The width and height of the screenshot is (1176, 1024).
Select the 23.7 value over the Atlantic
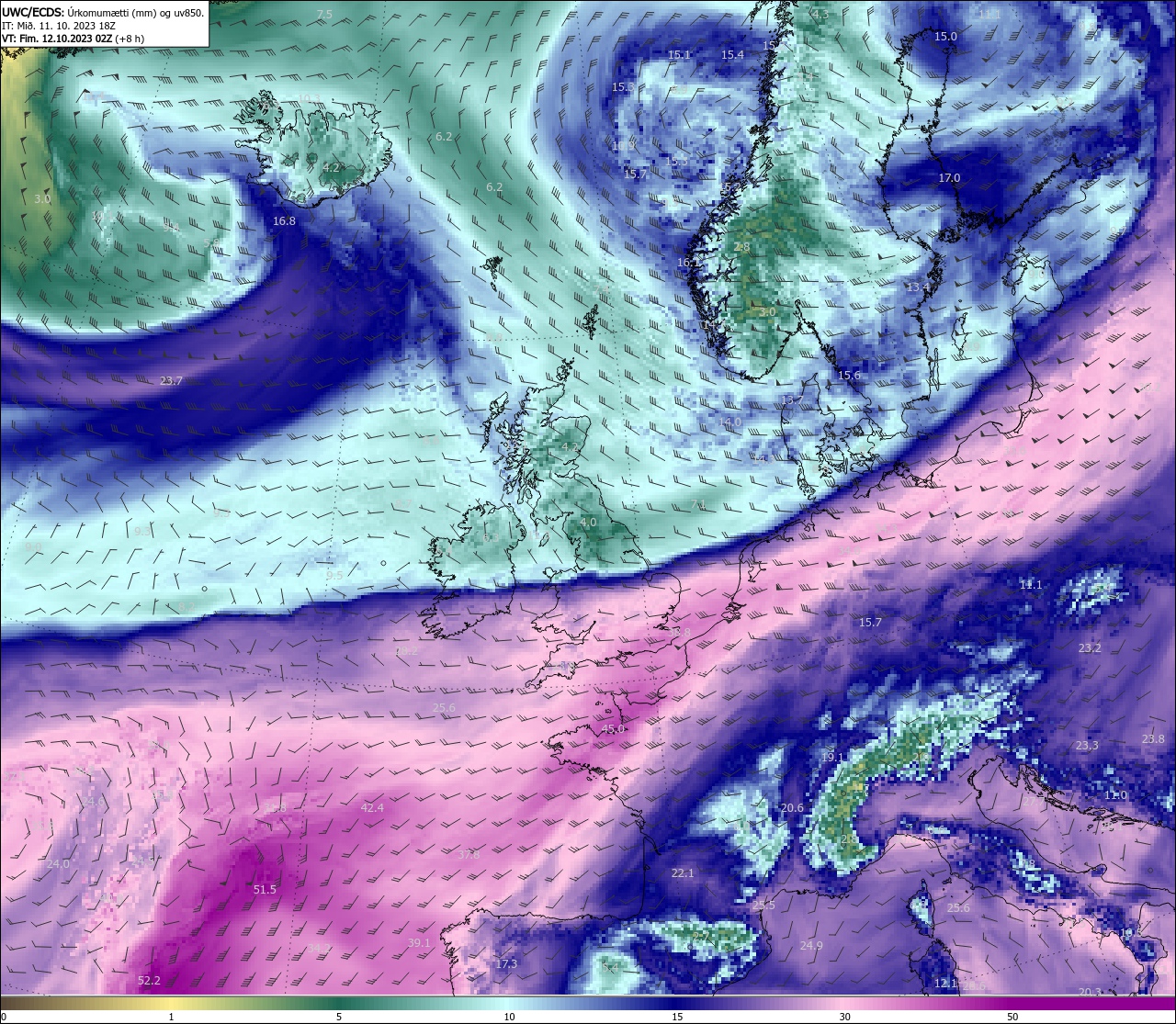pyautogui.click(x=171, y=380)
